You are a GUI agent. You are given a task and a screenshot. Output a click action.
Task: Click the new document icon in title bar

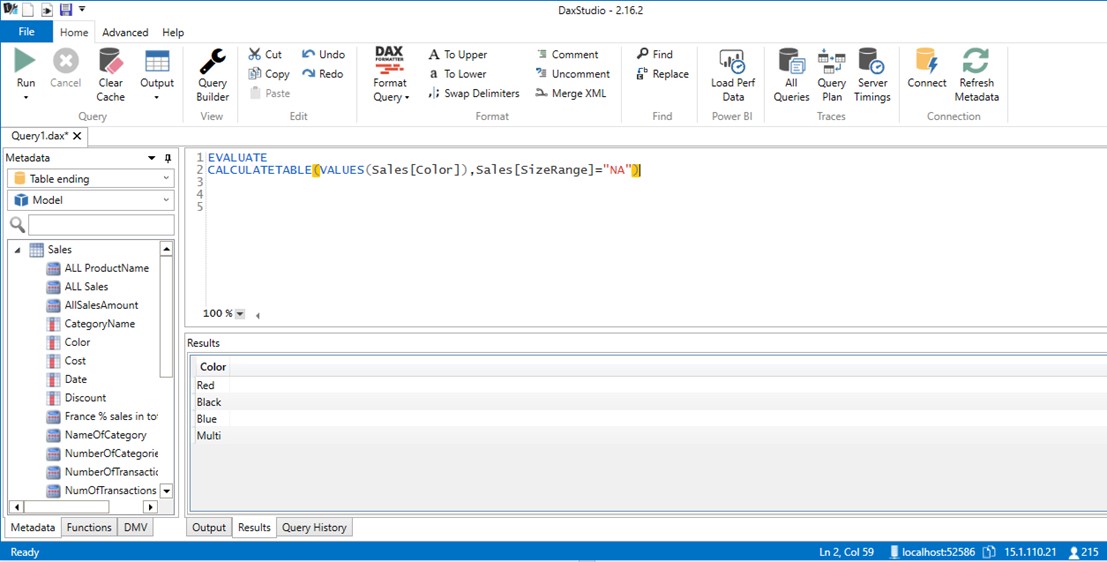coord(27,9)
